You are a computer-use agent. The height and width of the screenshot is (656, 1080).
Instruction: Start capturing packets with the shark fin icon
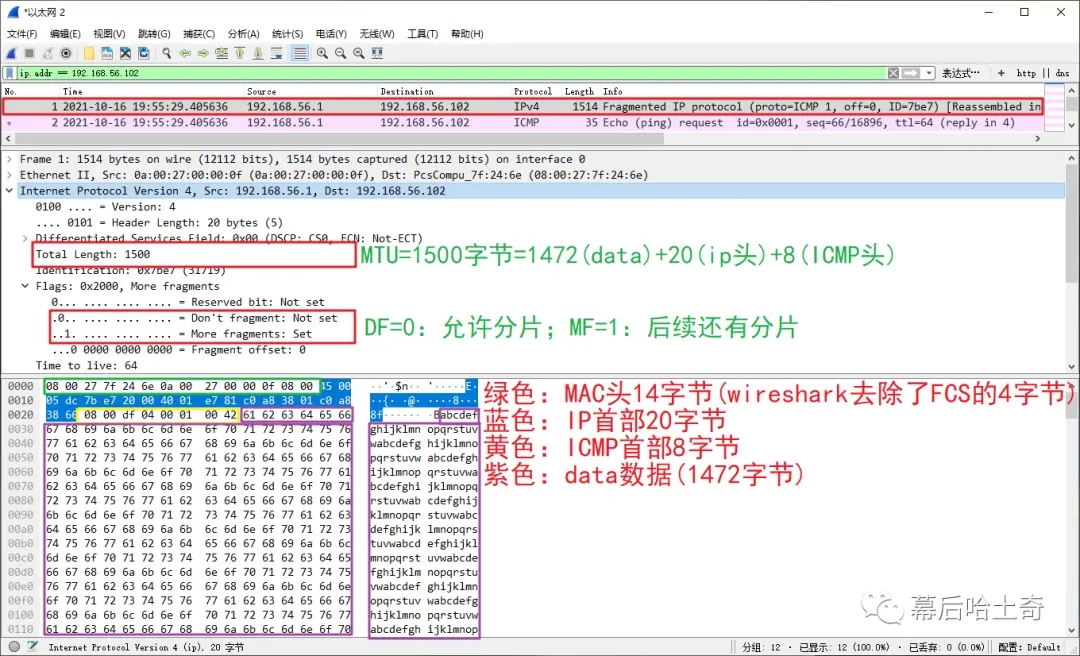pos(12,53)
